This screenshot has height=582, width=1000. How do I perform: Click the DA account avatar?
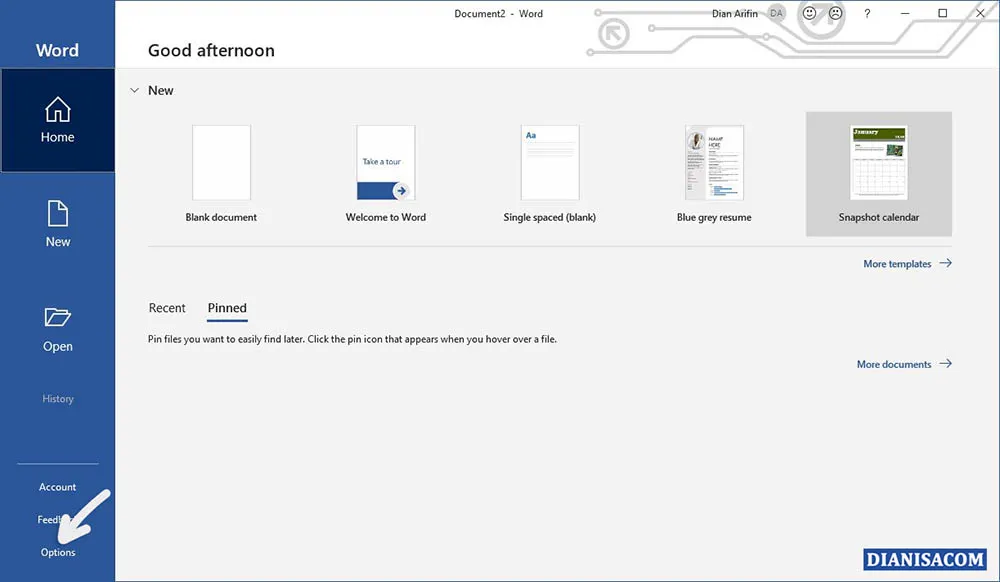tap(776, 13)
